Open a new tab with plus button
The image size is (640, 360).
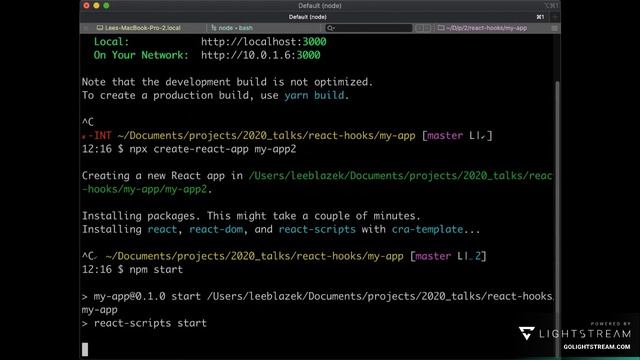555,17
